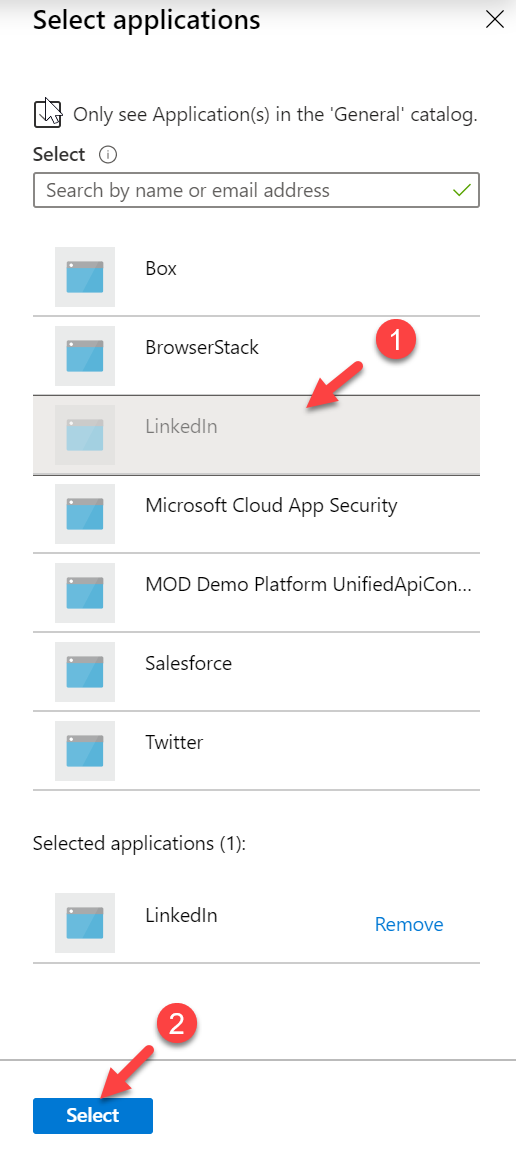Image resolution: width=516 pixels, height=1156 pixels.
Task: Choose Box from the application list
Action: click(x=257, y=276)
